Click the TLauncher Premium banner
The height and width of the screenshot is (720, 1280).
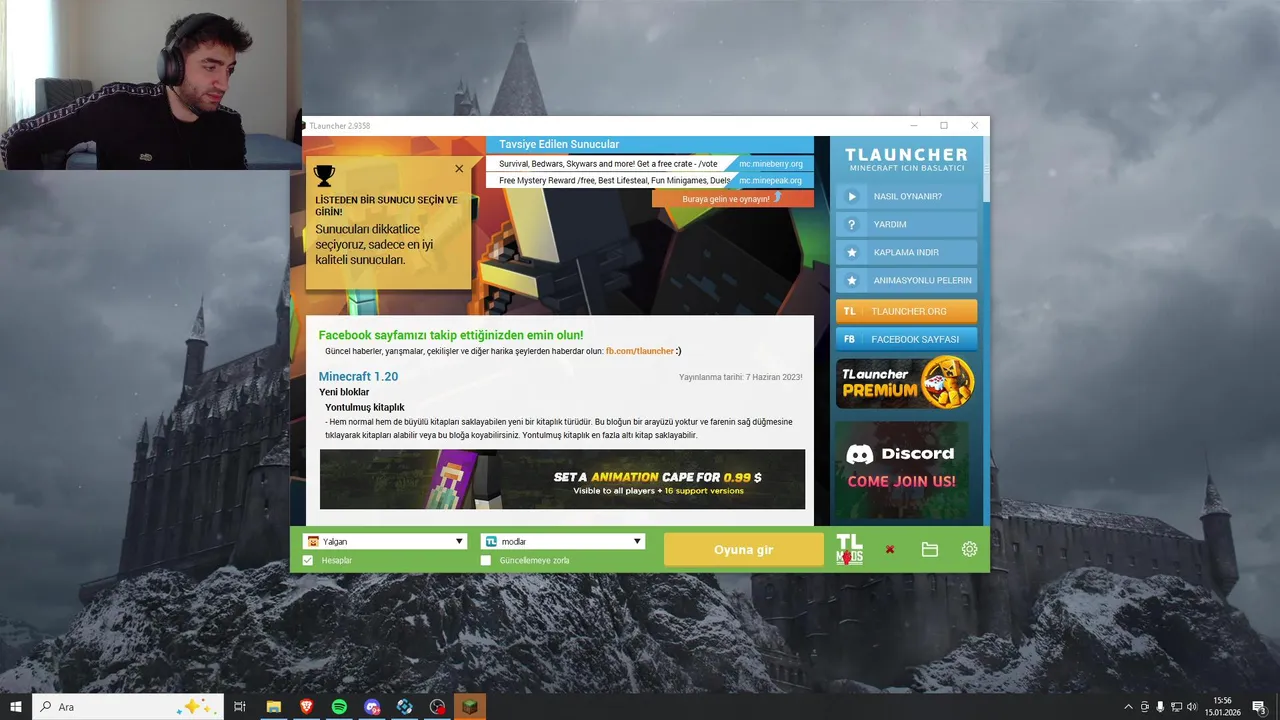point(905,382)
